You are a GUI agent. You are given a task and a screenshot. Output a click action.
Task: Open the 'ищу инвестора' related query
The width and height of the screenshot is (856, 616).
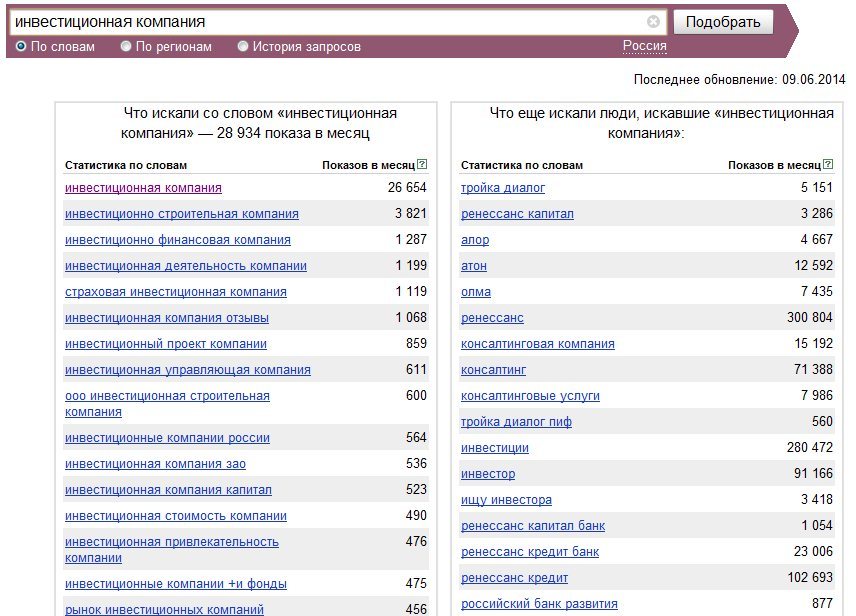click(506, 500)
